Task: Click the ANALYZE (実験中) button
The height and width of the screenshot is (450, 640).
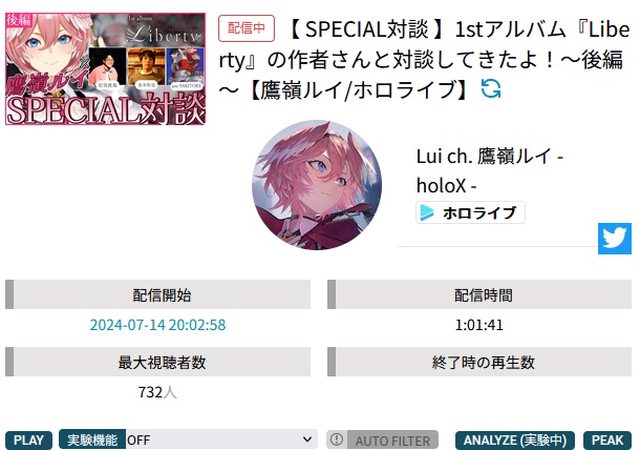Action: 515,440
